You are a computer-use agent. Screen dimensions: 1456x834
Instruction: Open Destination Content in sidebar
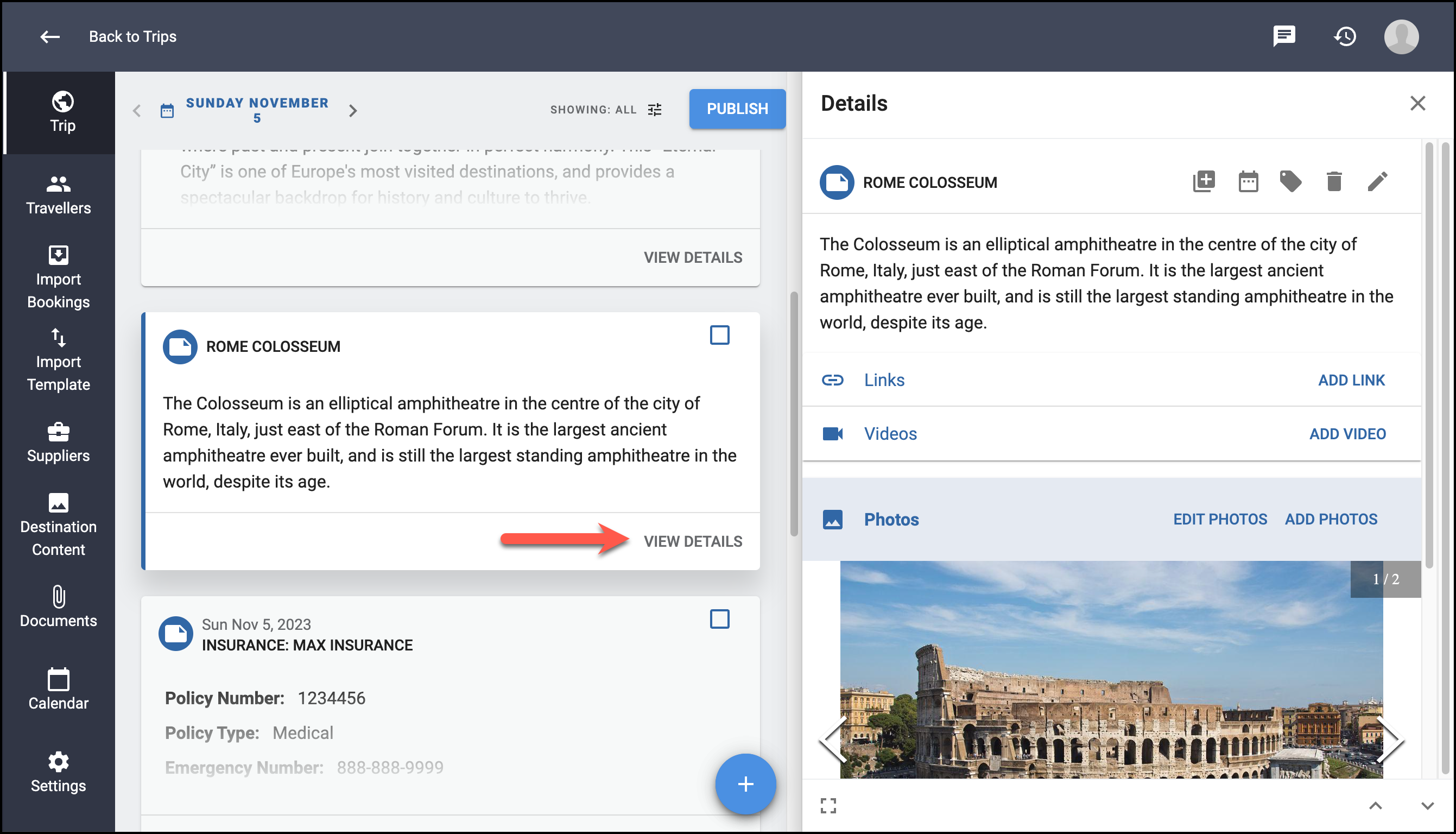point(59,525)
